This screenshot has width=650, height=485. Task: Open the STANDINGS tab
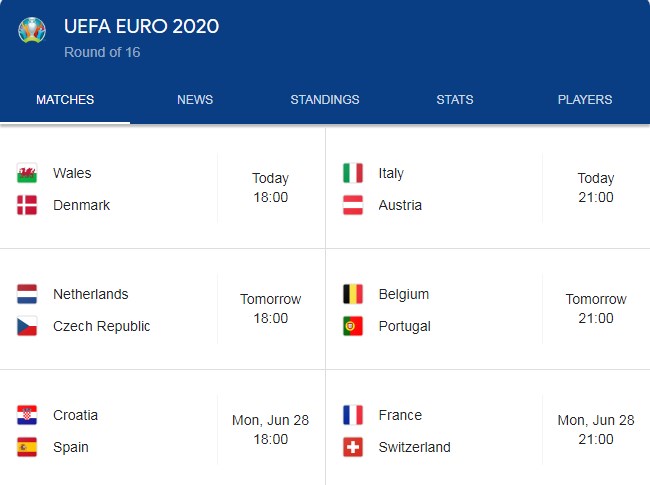click(x=325, y=99)
